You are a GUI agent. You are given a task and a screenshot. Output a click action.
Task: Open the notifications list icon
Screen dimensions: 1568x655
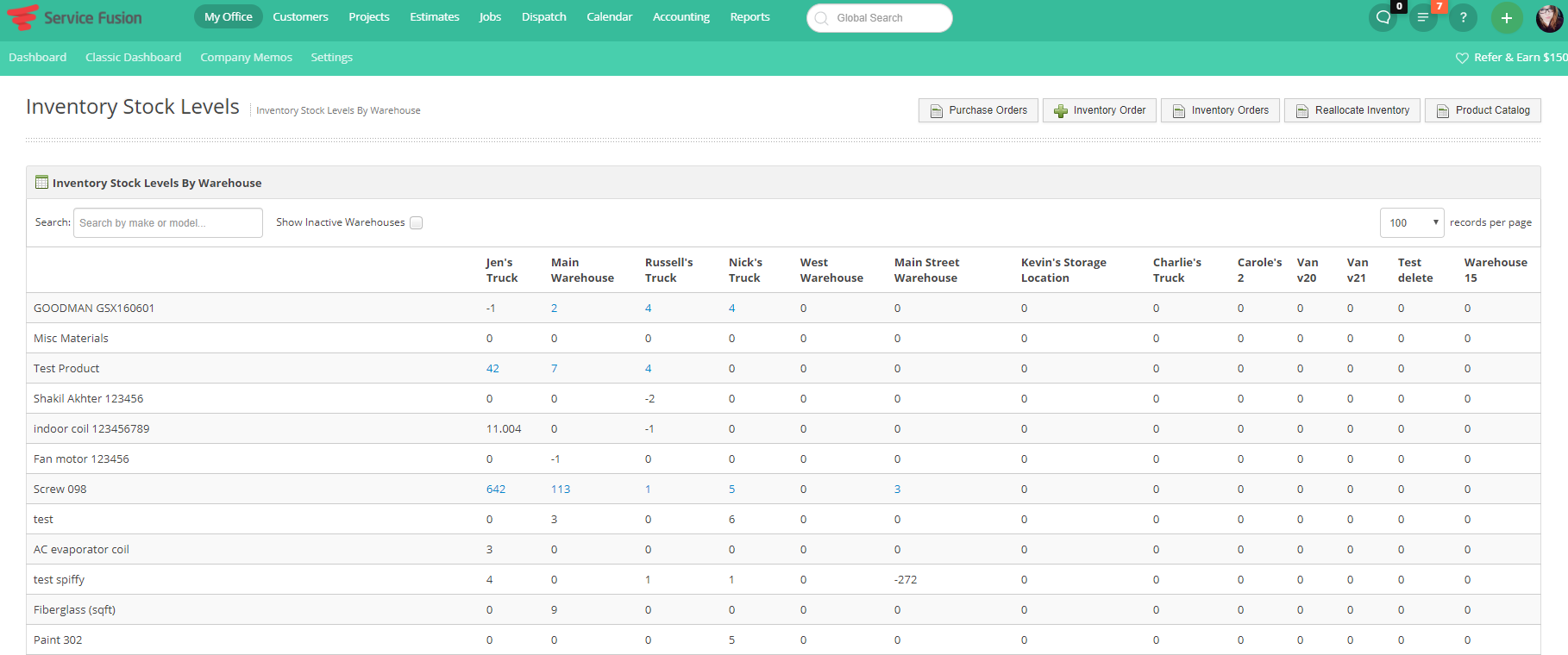click(1423, 17)
